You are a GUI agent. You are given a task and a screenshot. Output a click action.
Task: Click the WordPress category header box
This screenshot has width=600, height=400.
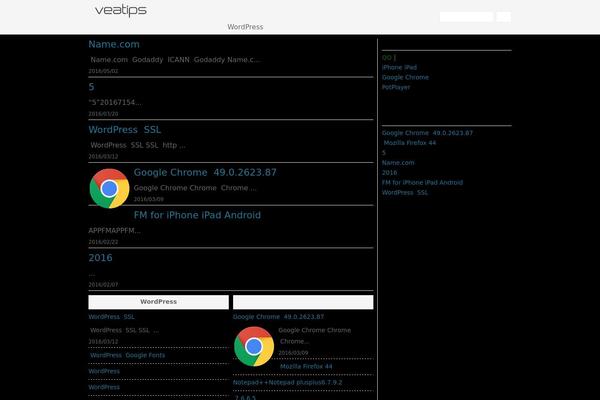point(158,302)
